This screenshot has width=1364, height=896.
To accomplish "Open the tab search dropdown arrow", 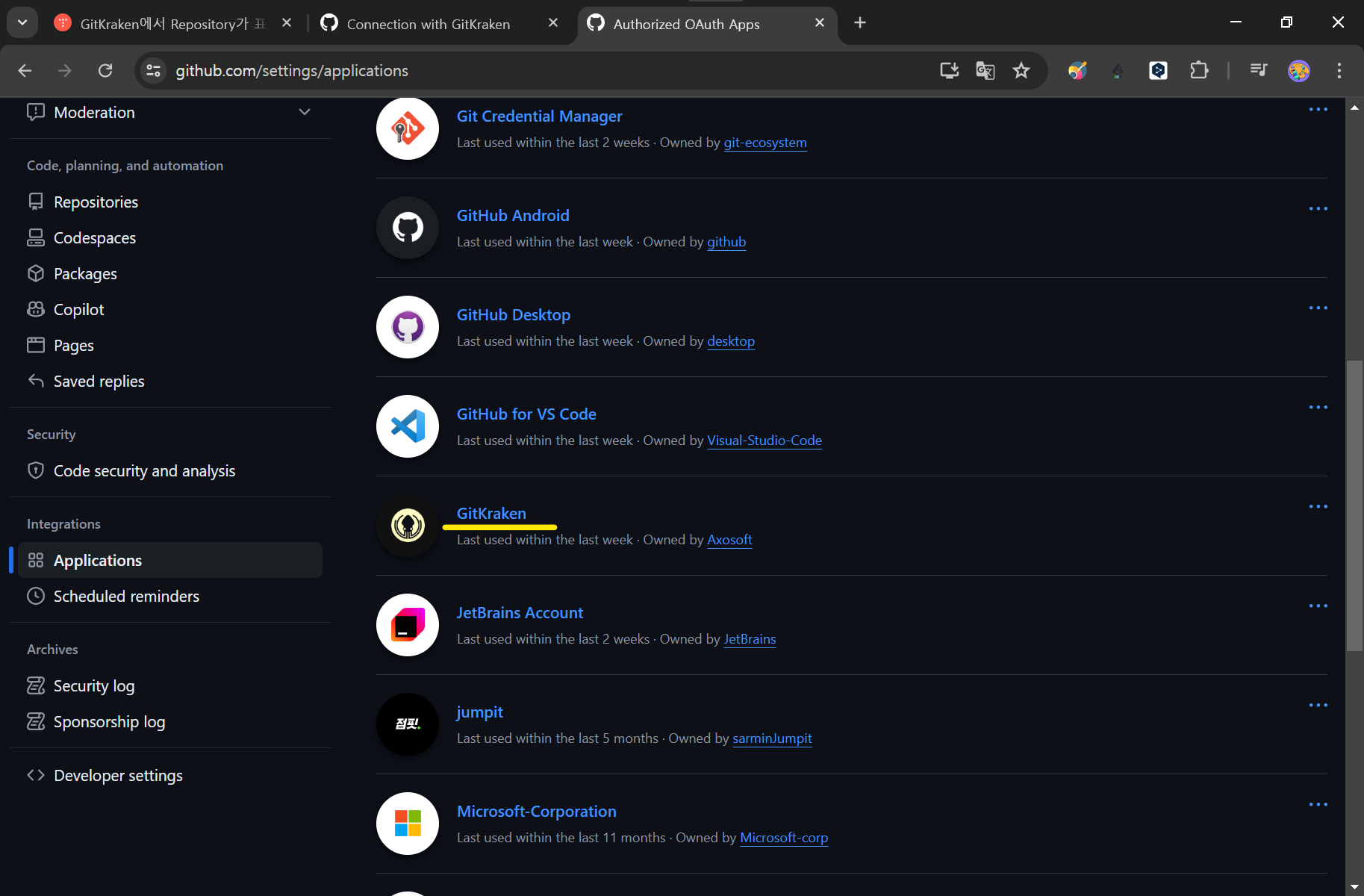I will pyautogui.click(x=22, y=22).
